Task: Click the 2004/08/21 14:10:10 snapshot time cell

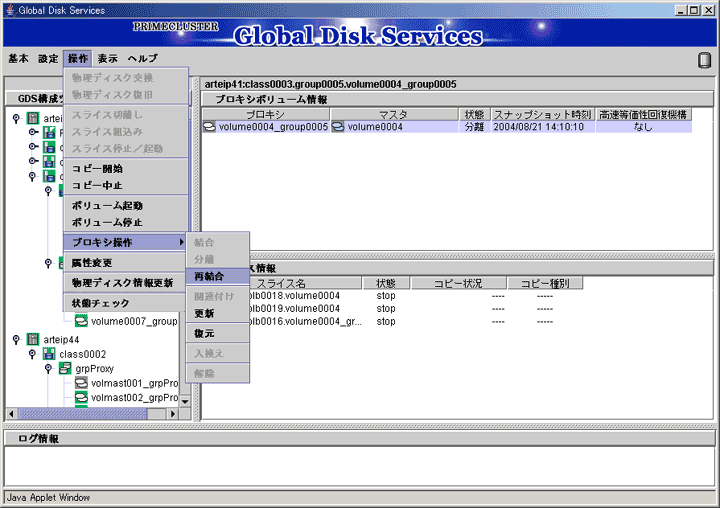Action: [x=543, y=127]
